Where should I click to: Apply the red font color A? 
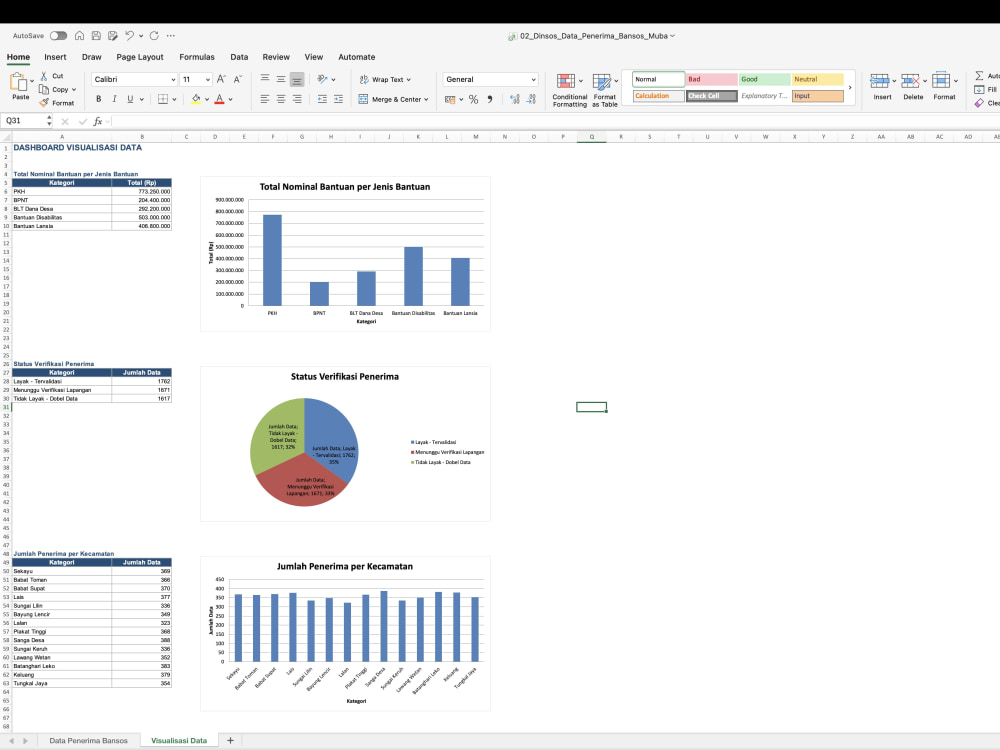click(219, 99)
